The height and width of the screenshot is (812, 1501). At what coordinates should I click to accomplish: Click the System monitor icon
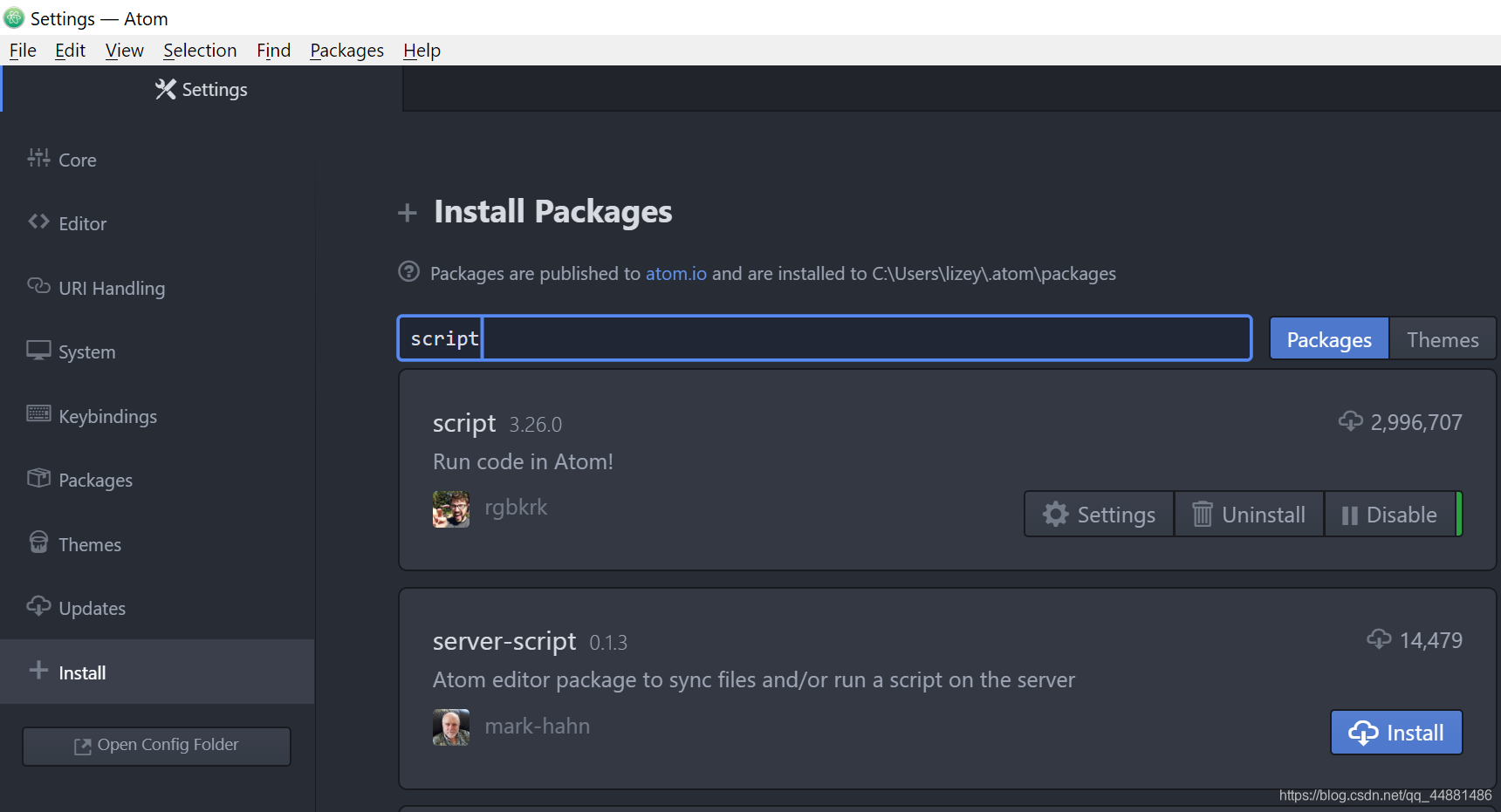coord(38,351)
